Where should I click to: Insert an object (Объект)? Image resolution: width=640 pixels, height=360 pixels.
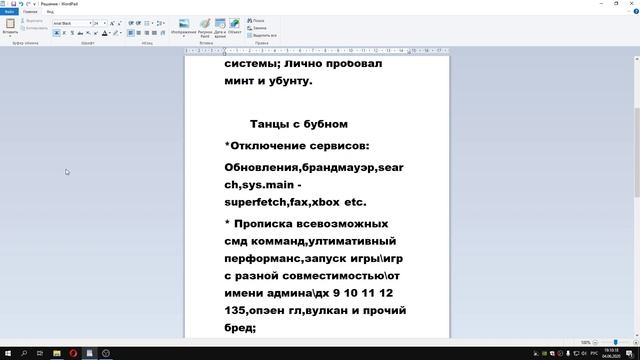click(x=234, y=26)
